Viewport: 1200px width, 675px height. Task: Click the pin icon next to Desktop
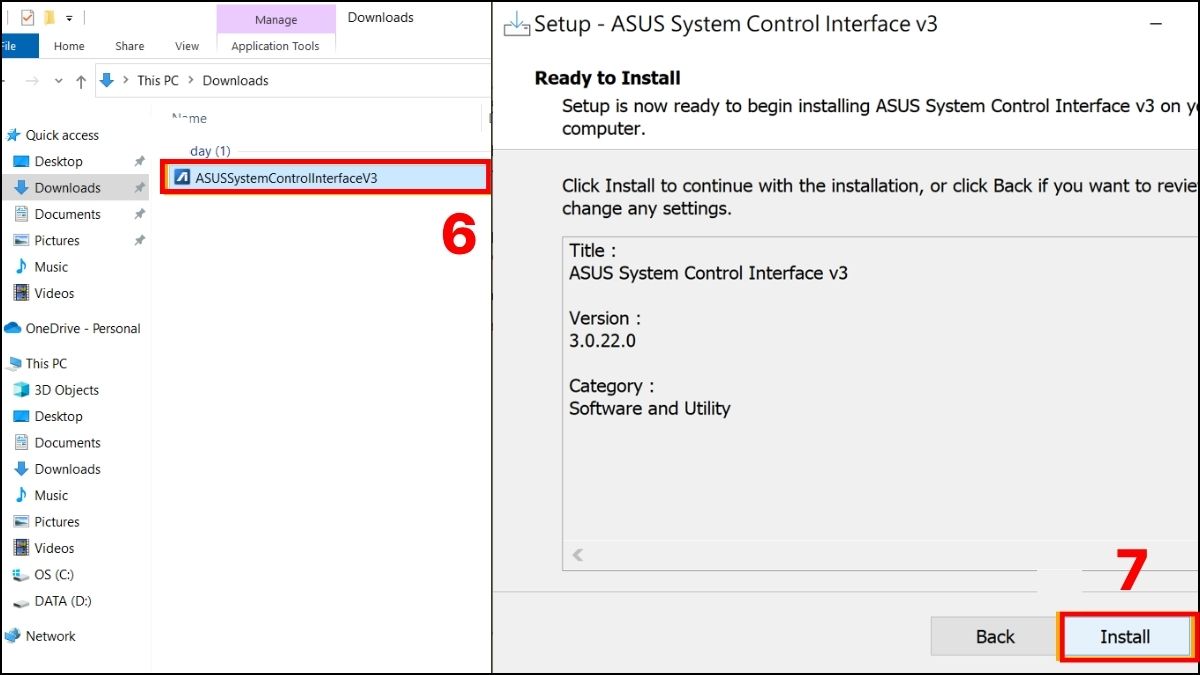pyautogui.click(x=139, y=161)
